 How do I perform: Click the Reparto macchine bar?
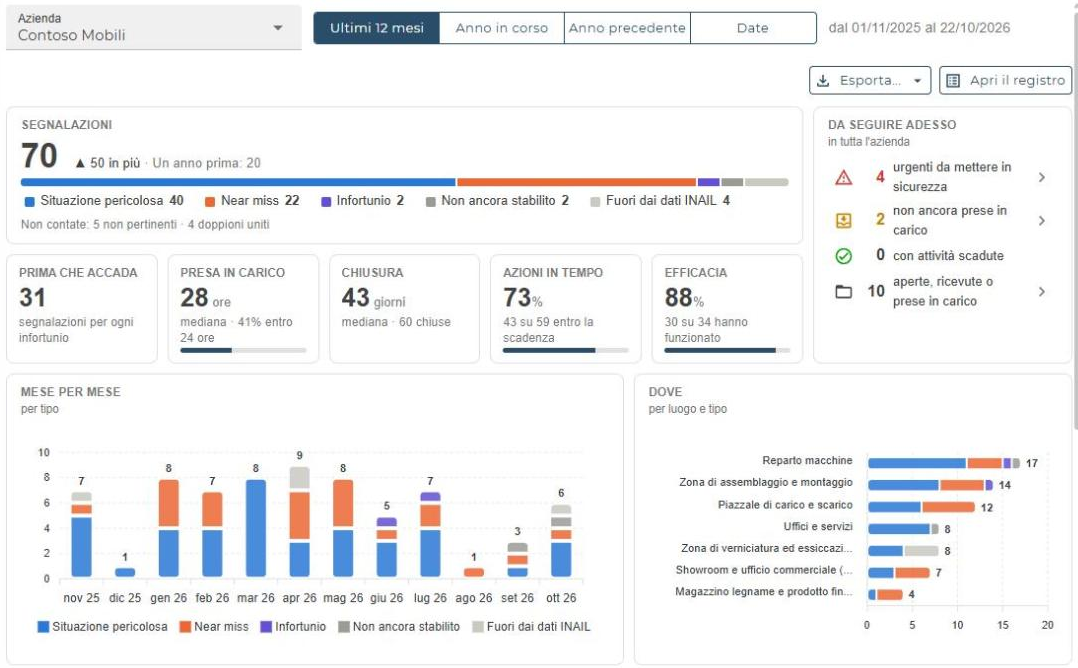(944, 463)
